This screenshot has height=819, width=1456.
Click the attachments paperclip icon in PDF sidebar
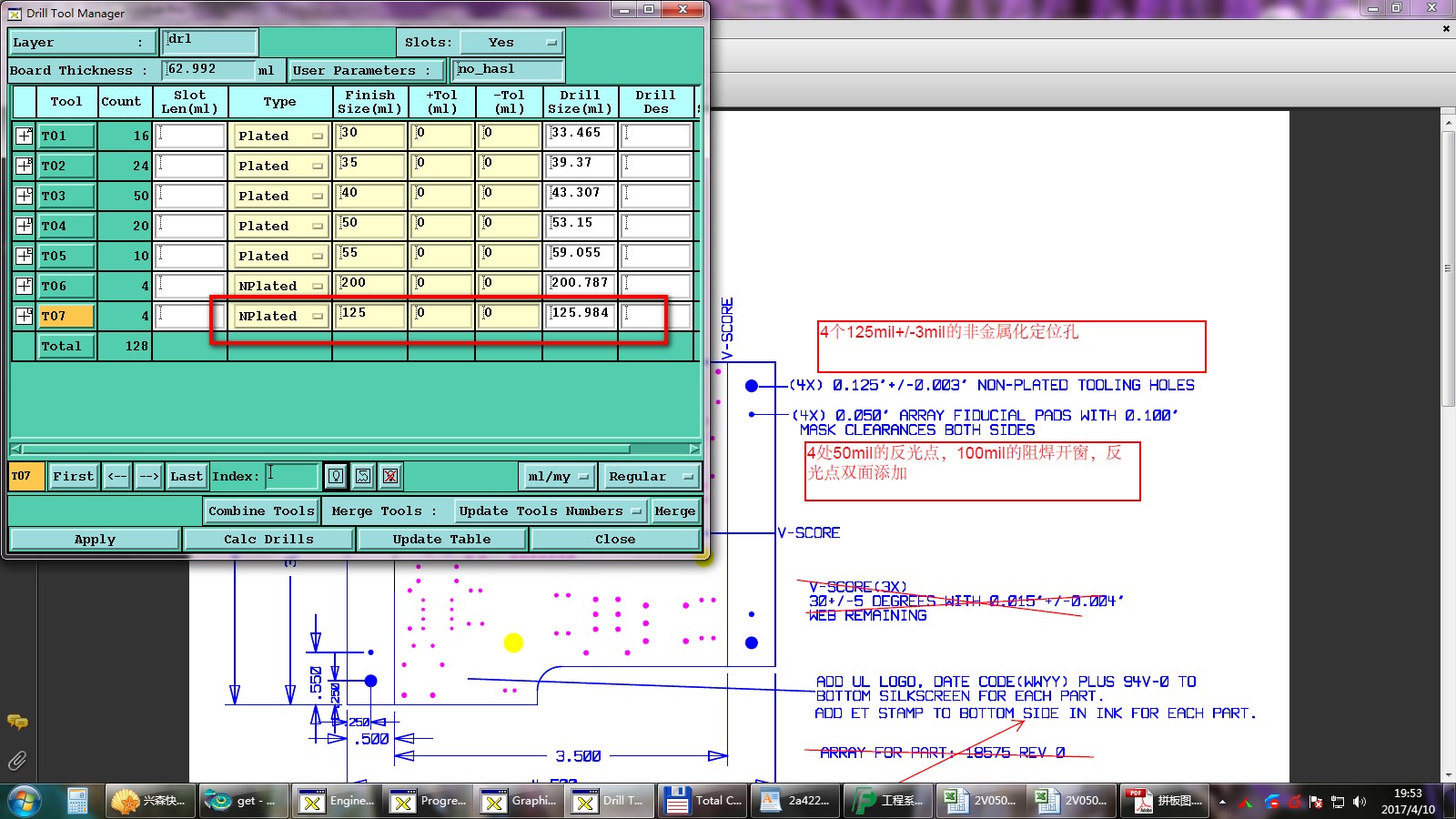pos(17,761)
